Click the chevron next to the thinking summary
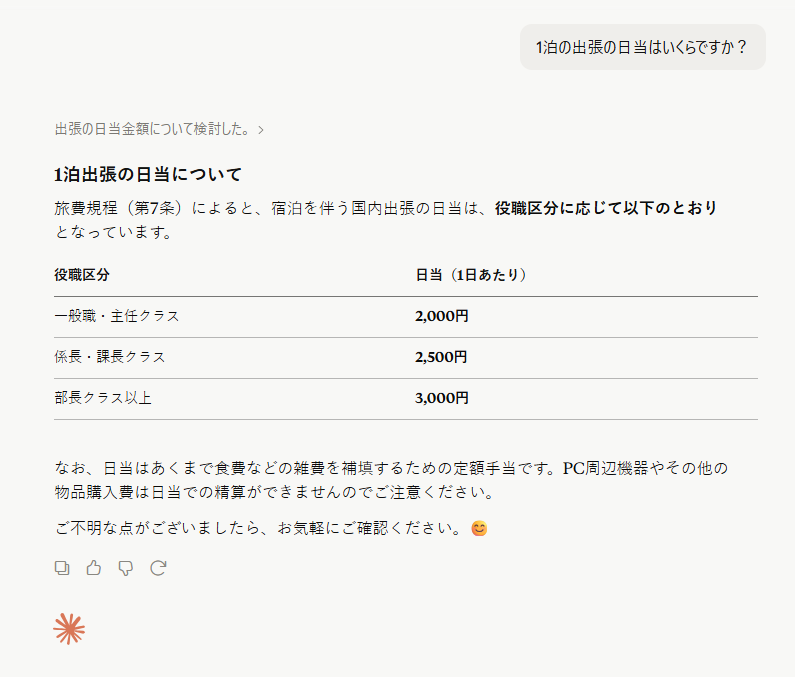The image size is (795, 677). [x=261, y=130]
